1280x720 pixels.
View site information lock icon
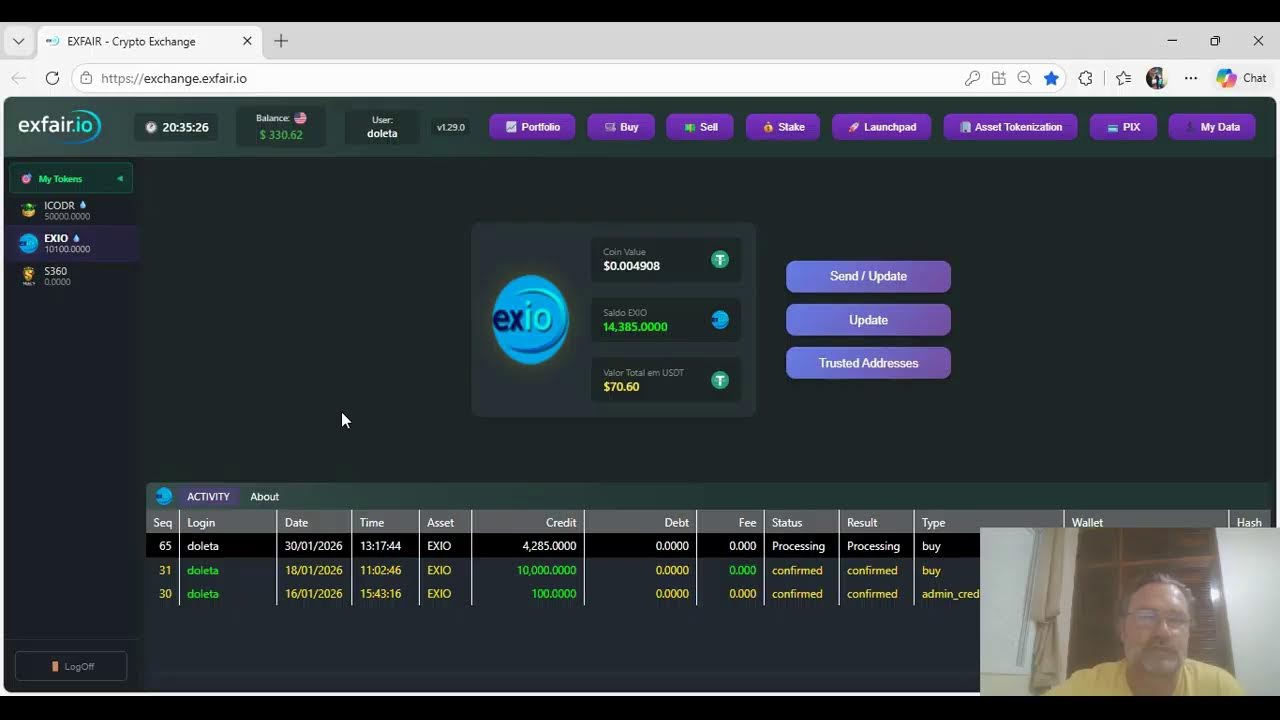click(x=86, y=78)
